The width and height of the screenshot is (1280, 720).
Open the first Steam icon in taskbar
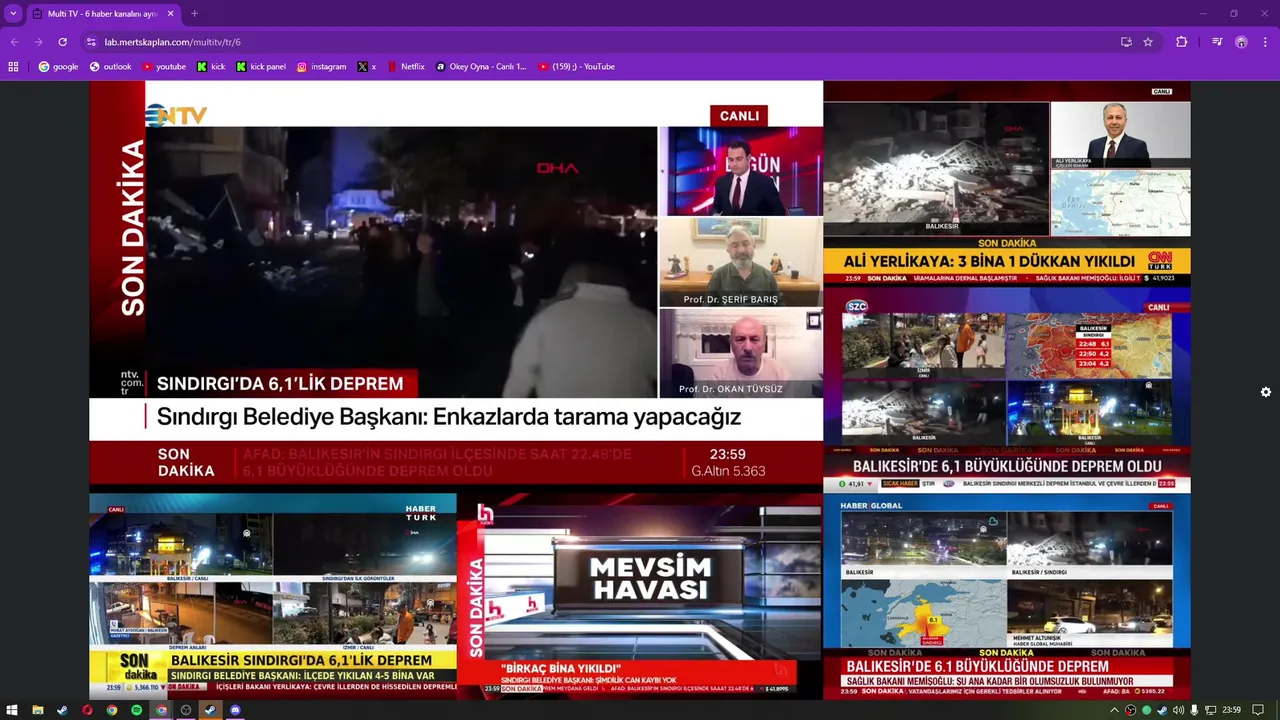click(62, 710)
